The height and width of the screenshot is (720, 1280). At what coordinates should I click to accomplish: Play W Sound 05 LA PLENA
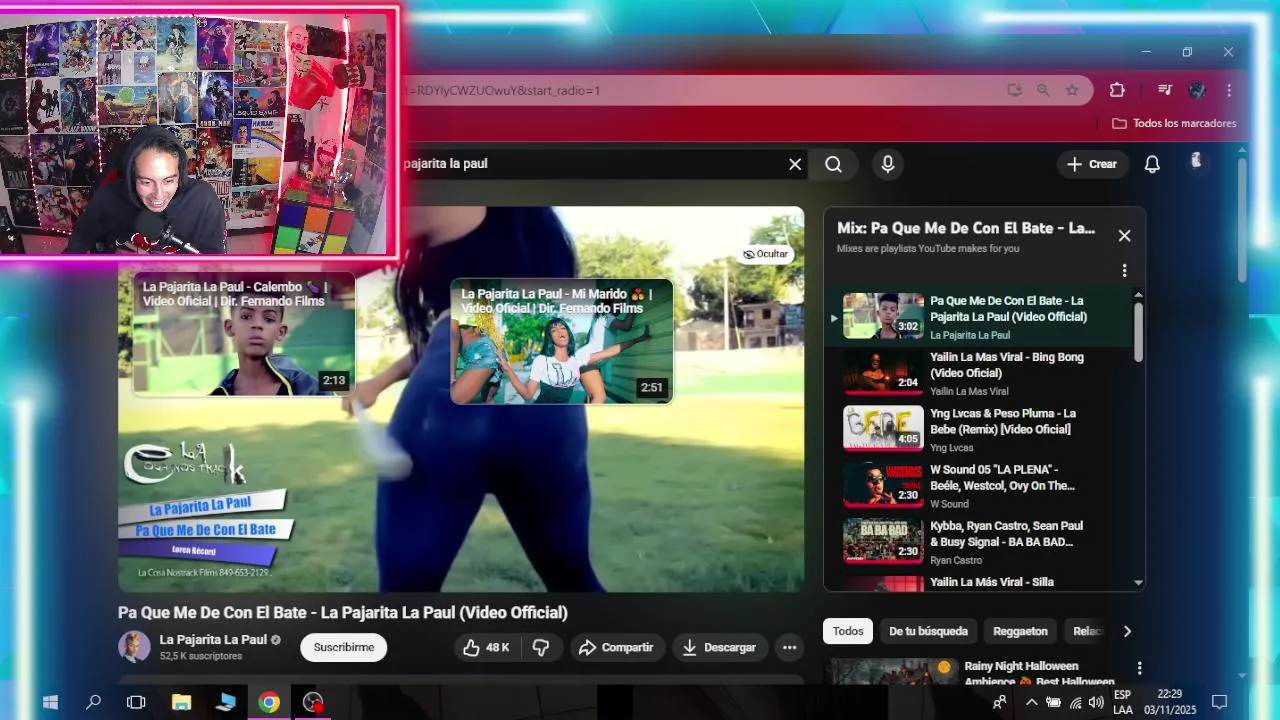(980, 485)
